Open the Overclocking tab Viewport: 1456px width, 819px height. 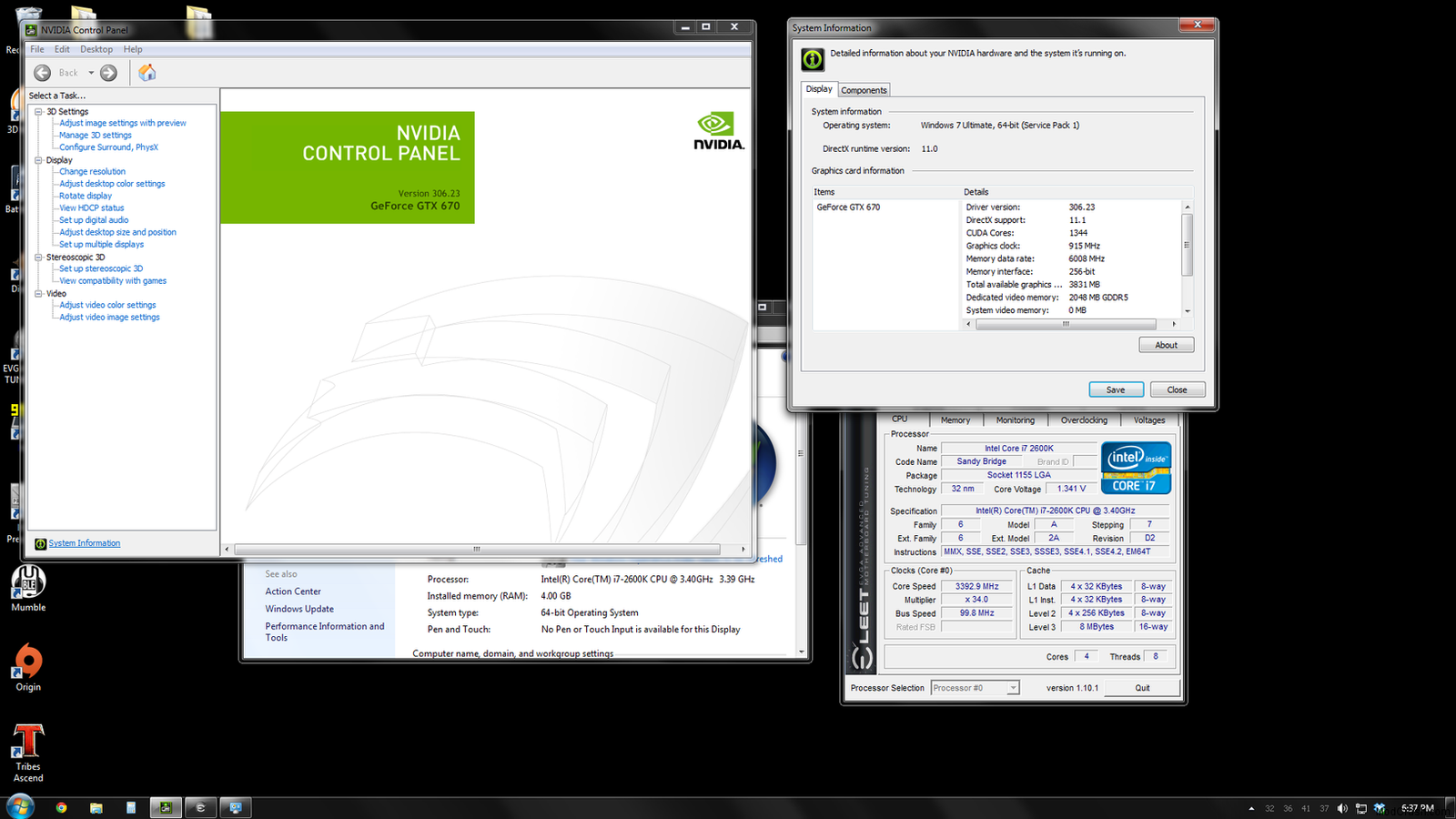1084,420
